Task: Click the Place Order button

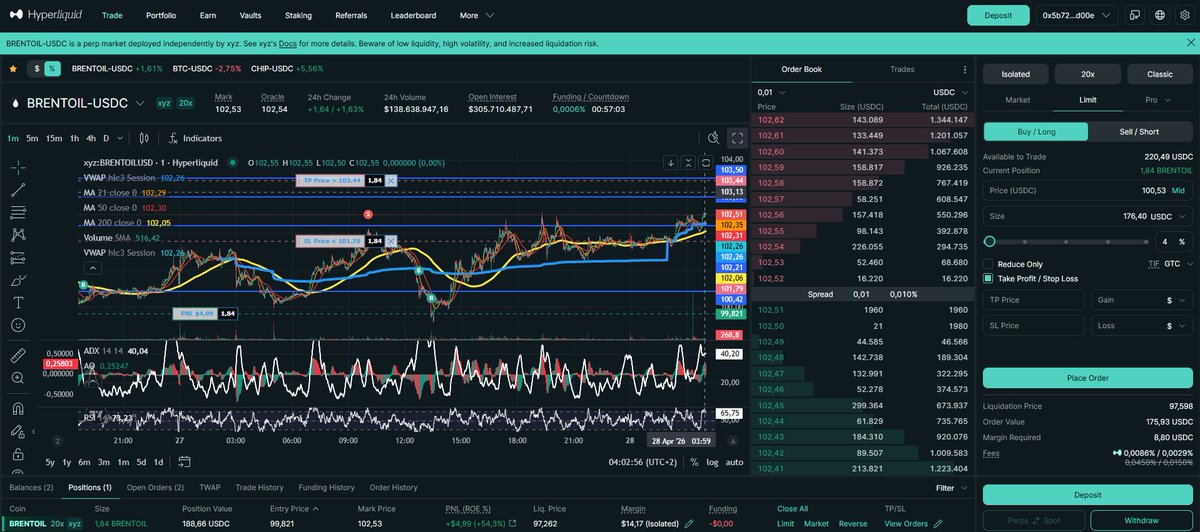Action: pyautogui.click(x=1087, y=378)
